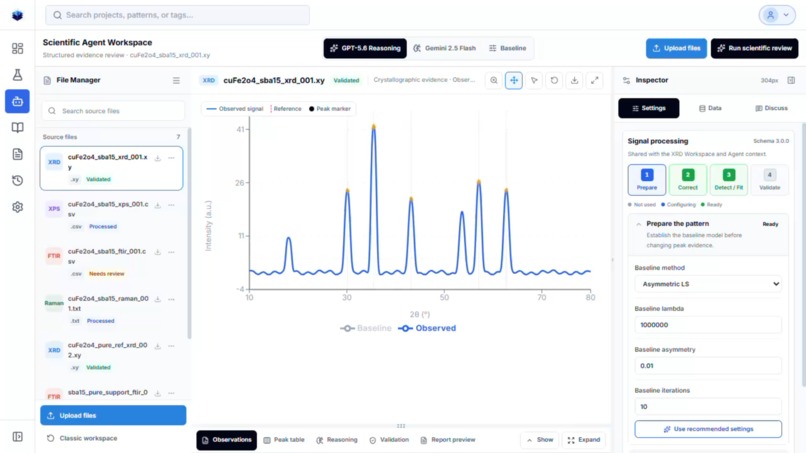Switch to the Settings tab in Inspector
This screenshot has width=806, height=453.
click(649, 108)
